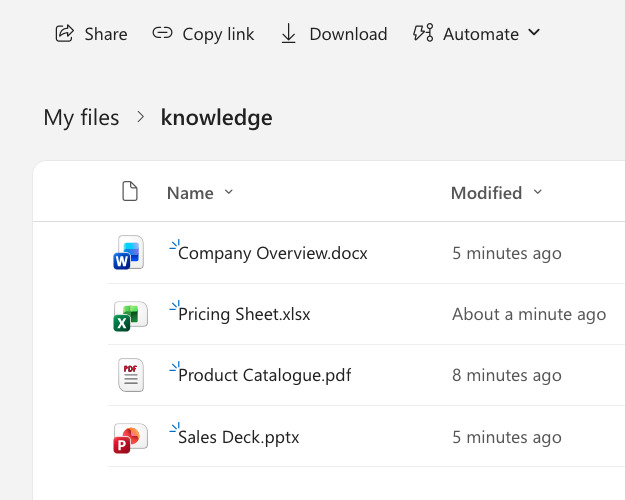Click the Download arrow icon
The height and width of the screenshot is (500, 625).
pos(288,33)
